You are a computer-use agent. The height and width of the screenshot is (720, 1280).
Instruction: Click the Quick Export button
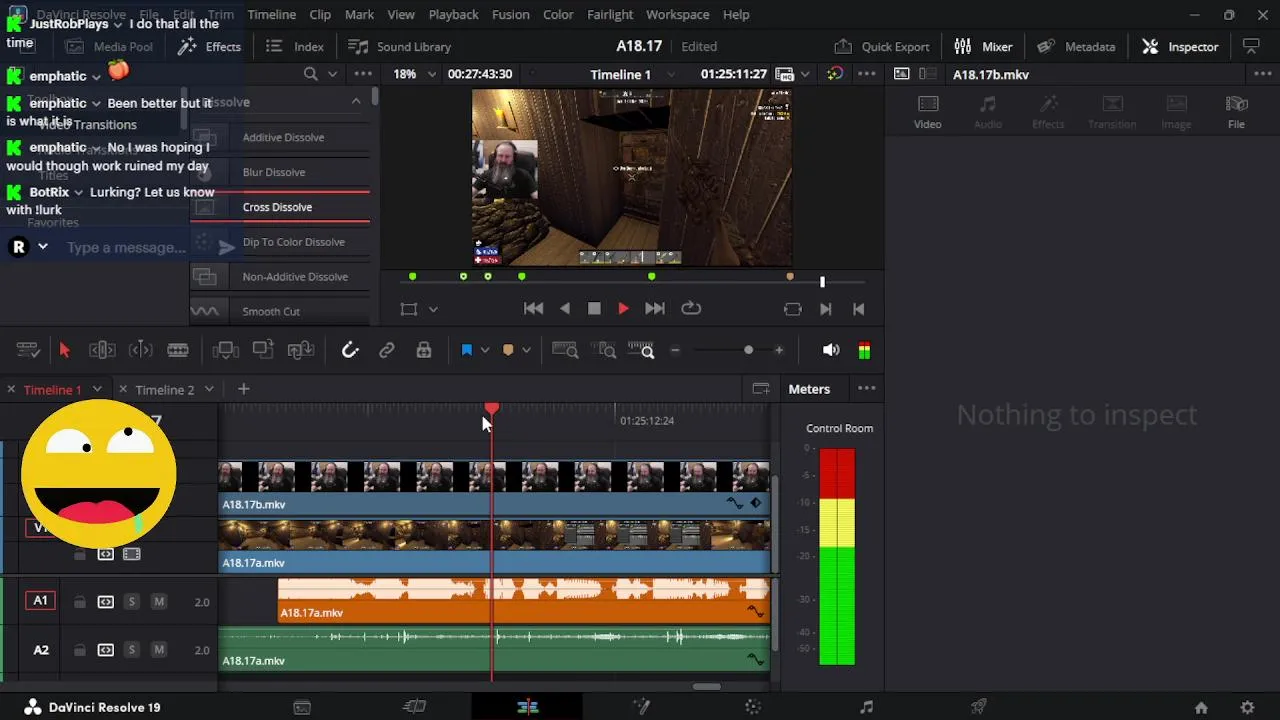(882, 47)
